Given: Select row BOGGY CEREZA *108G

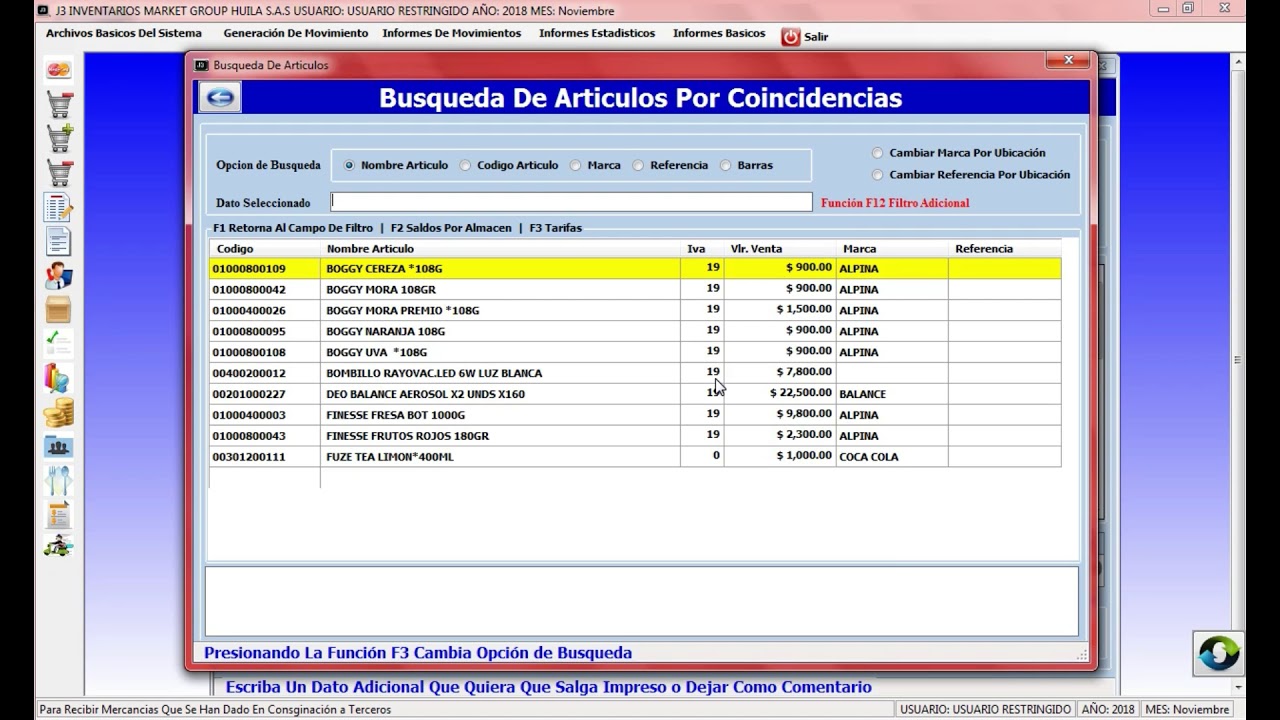Looking at the screenshot, I should 635,269.
